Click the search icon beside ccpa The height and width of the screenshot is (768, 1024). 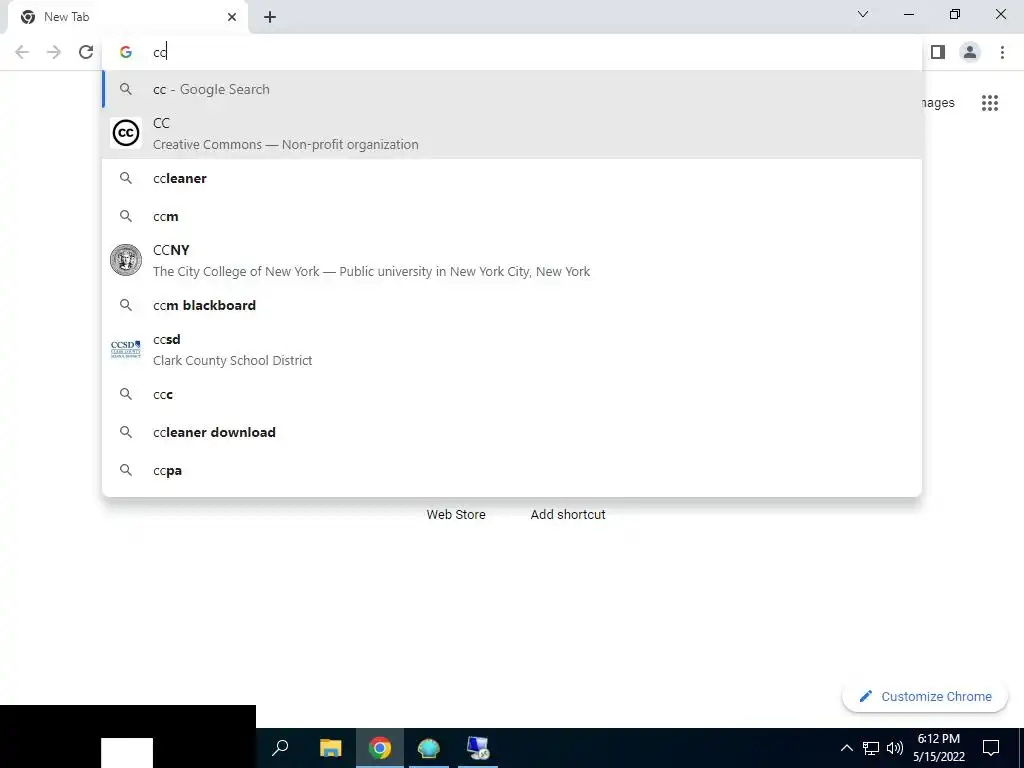[x=125, y=470]
